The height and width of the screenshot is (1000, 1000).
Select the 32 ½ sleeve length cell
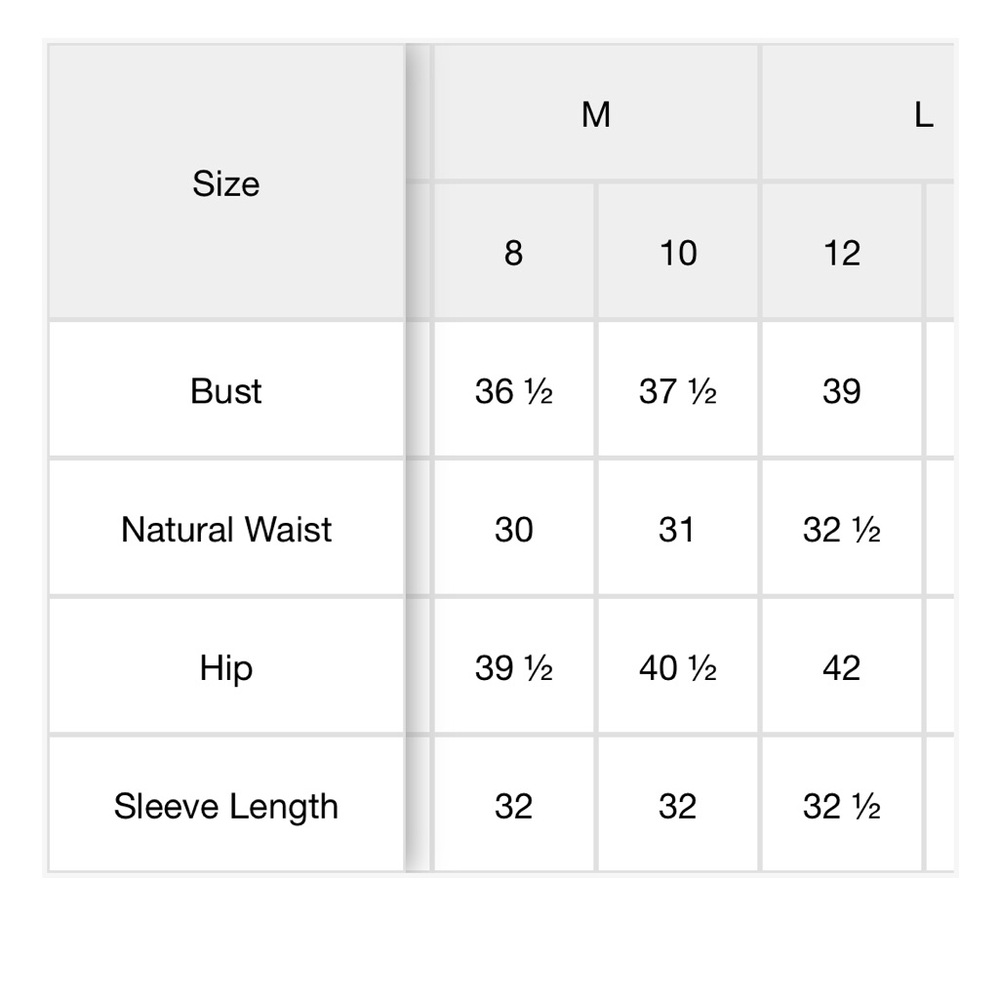(842, 805)
